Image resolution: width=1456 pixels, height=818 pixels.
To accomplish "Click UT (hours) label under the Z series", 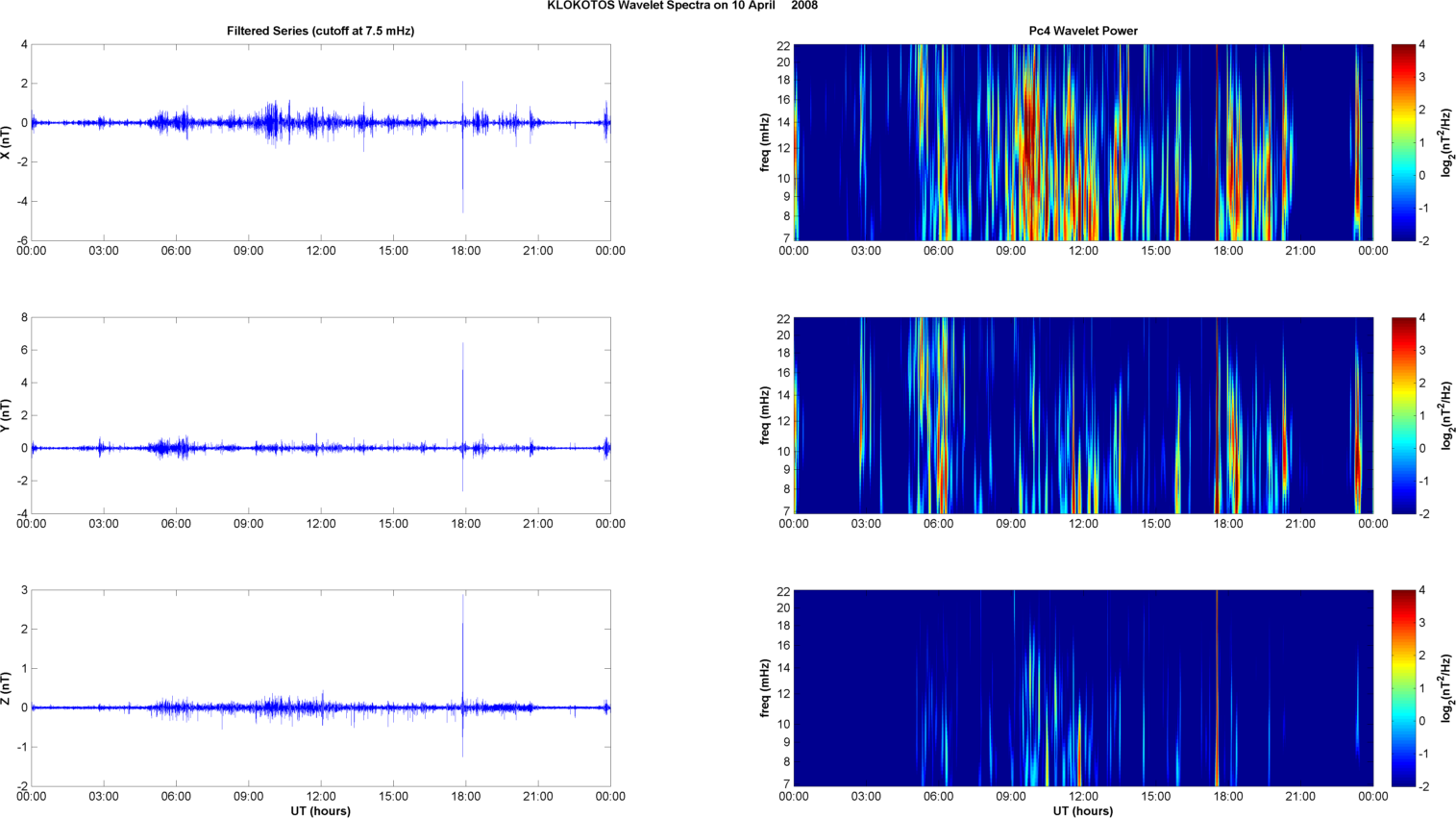I will pos(320,811).
